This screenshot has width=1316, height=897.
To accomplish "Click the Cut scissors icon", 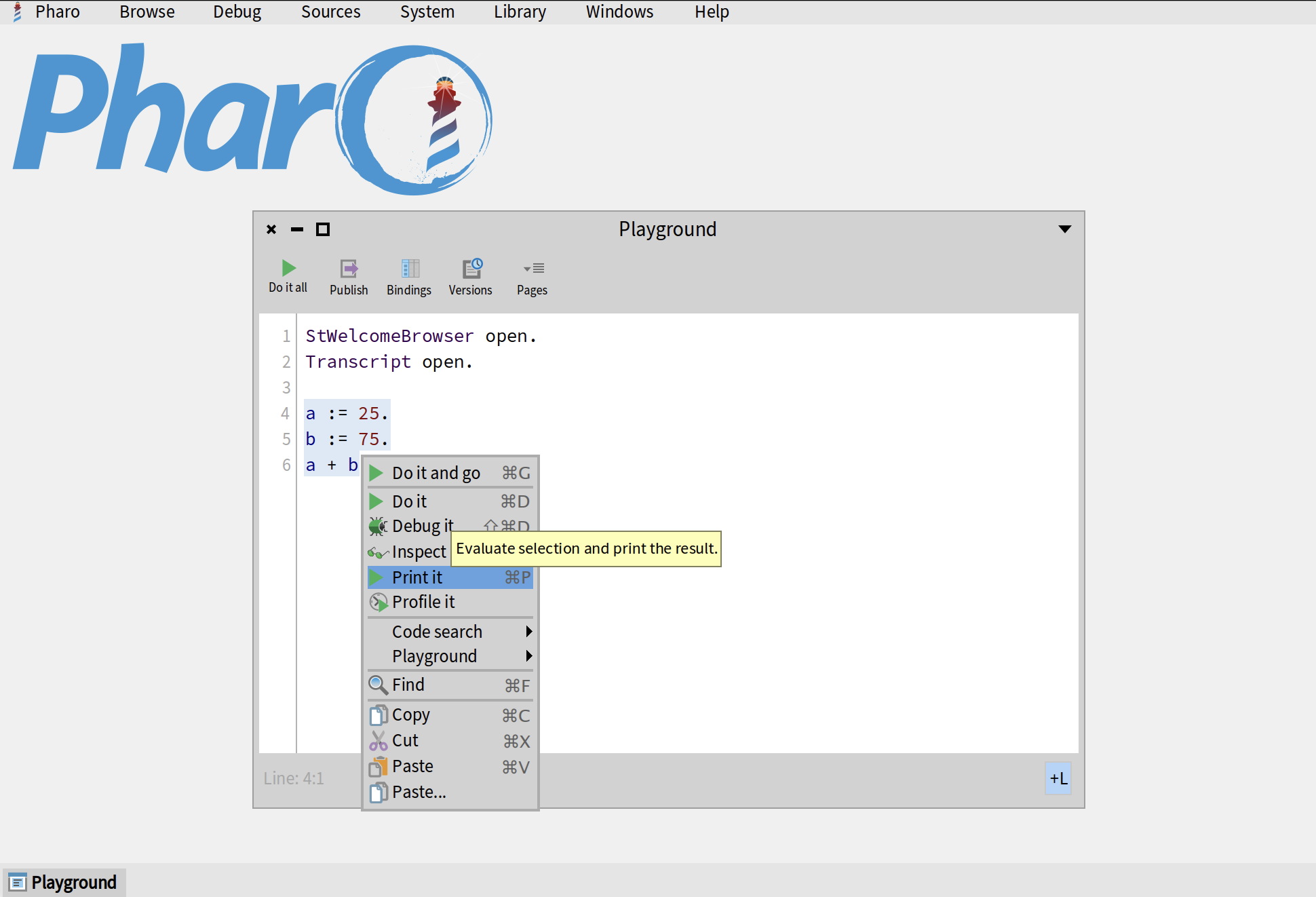I will tap(377, 741).
